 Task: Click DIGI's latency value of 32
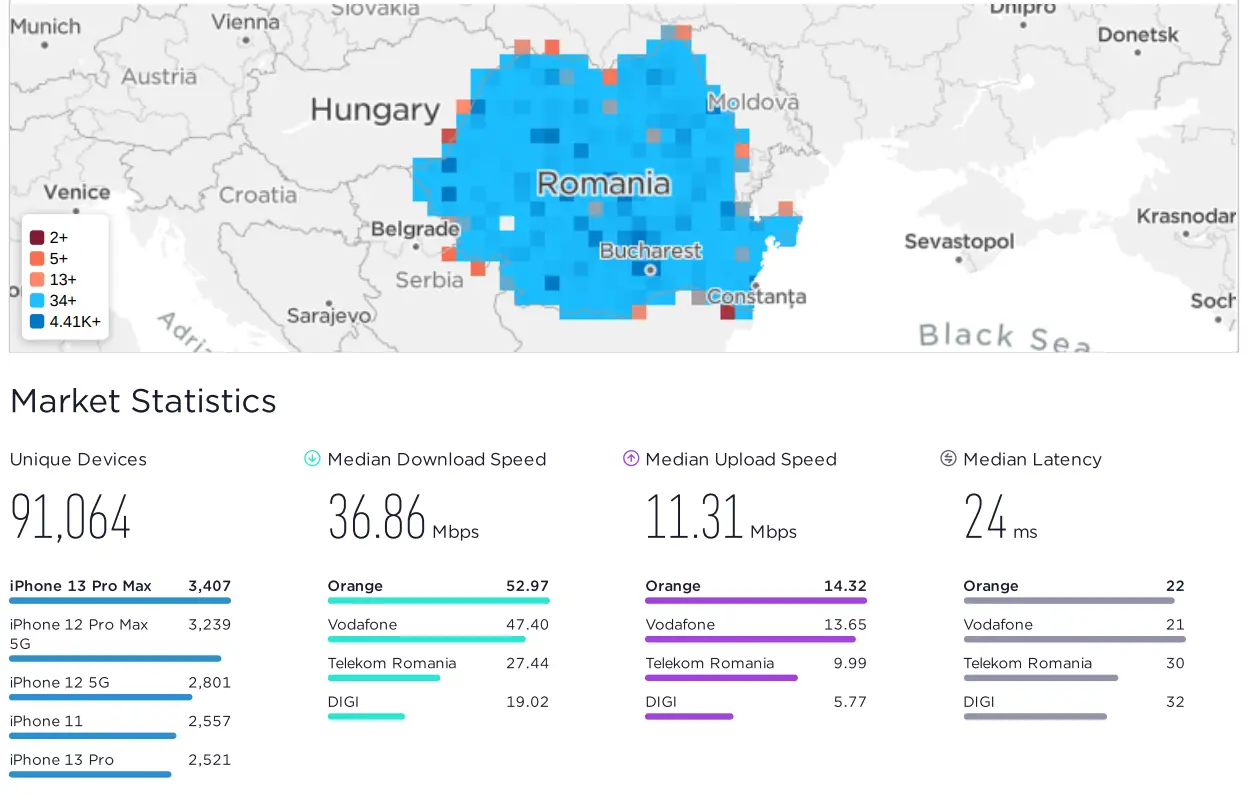click(1175, 702)
